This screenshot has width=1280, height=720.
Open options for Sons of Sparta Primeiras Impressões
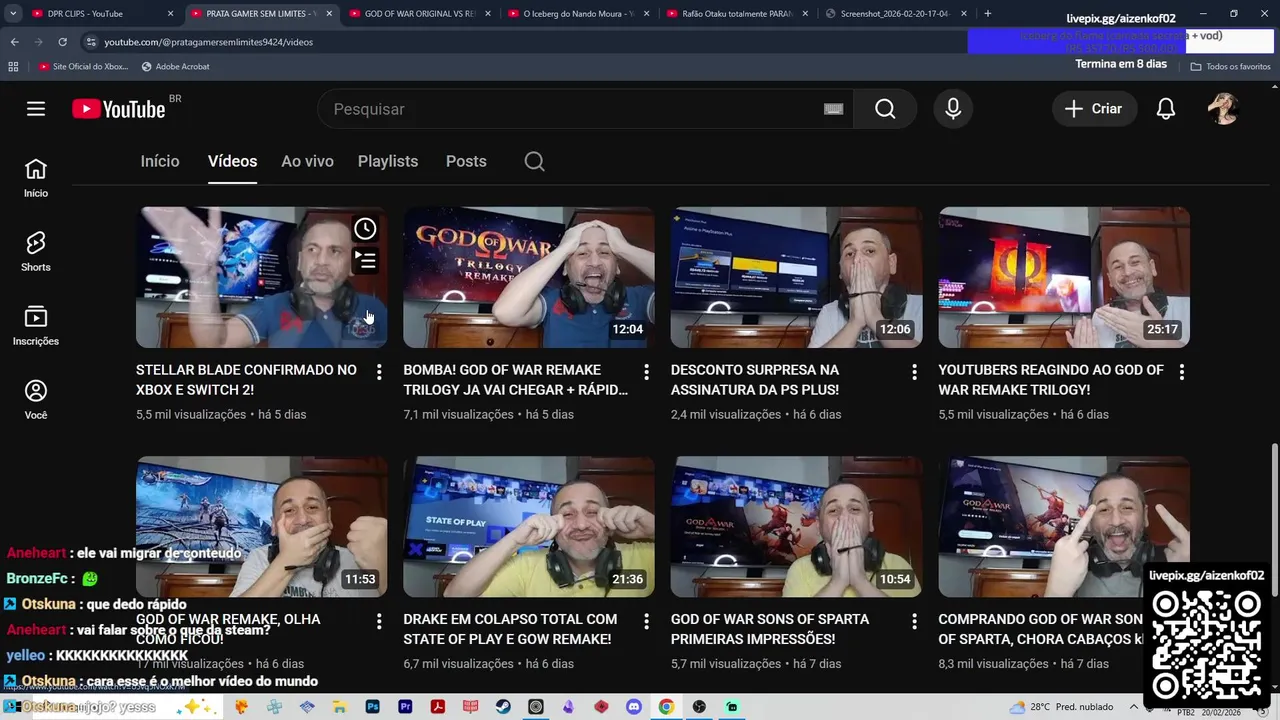click(x=914, y=621)
